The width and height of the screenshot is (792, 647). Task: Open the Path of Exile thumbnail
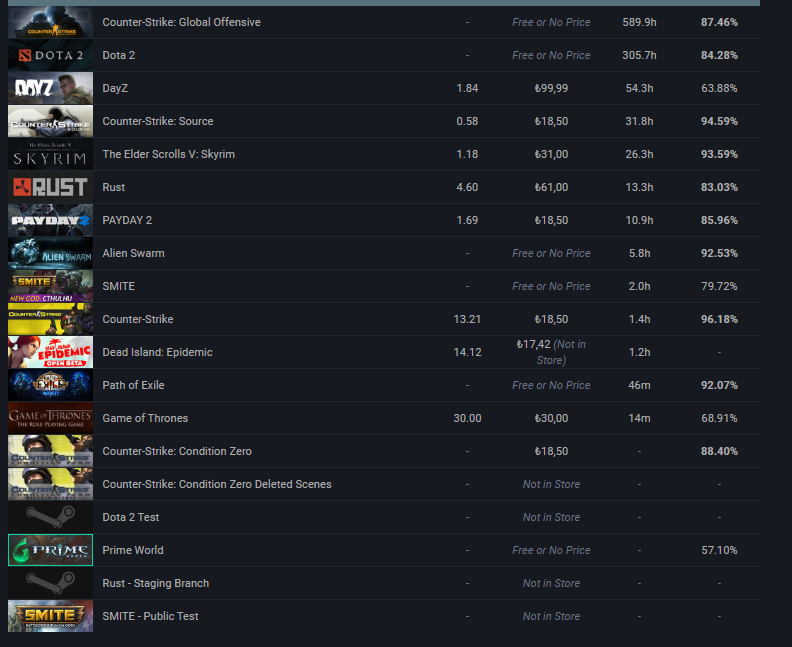pyautogui.click(x=51, y=385)
